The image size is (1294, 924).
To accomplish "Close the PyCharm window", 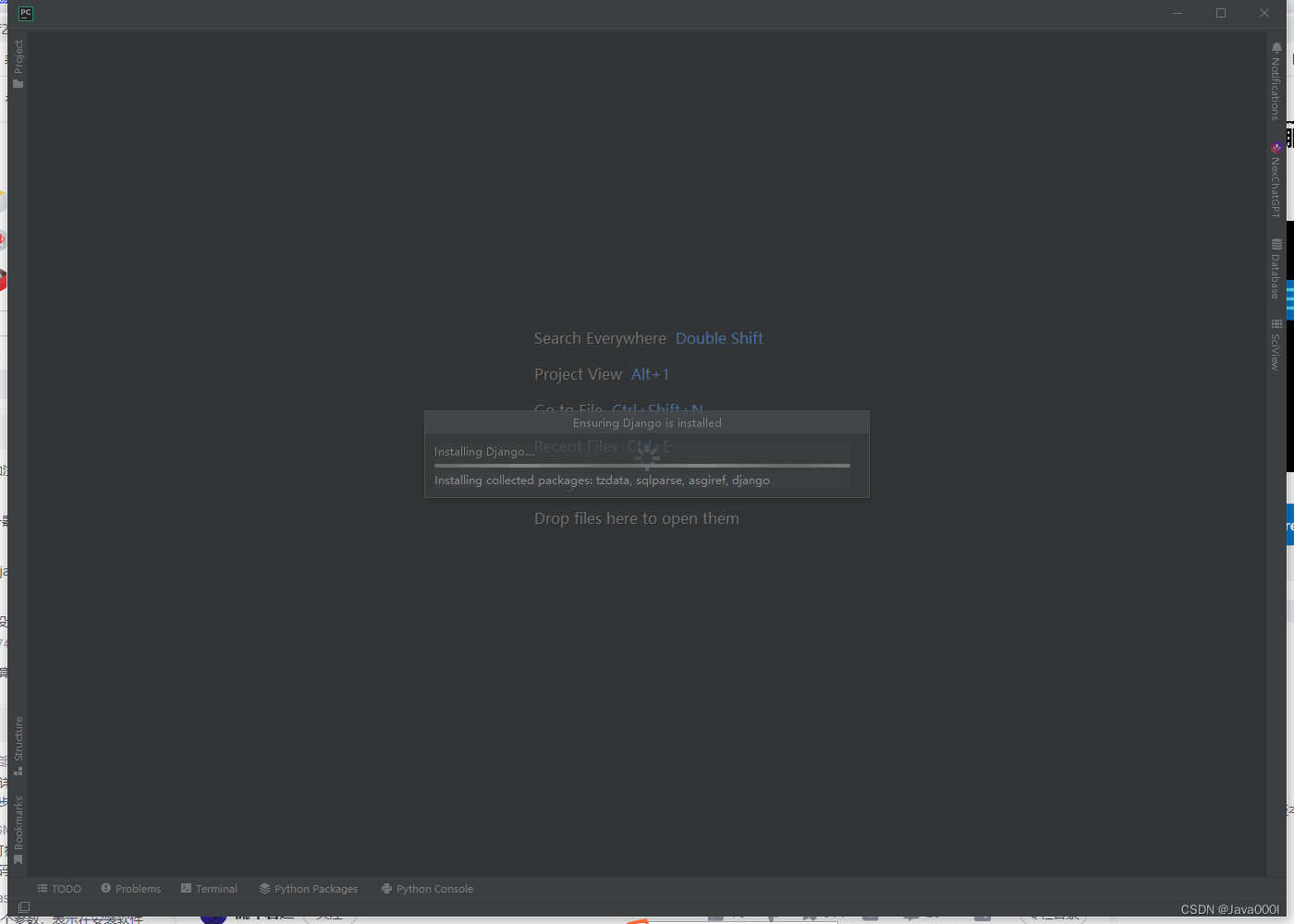I will point(1264,13).
